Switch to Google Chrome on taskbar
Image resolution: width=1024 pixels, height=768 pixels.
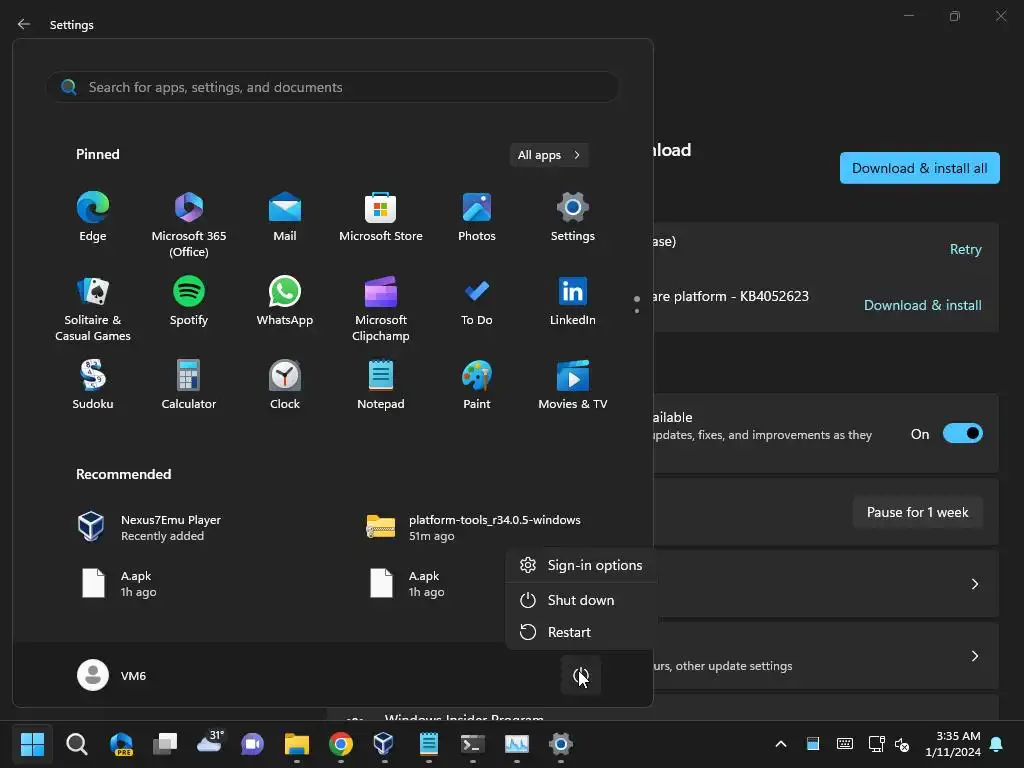click(341, 743)
